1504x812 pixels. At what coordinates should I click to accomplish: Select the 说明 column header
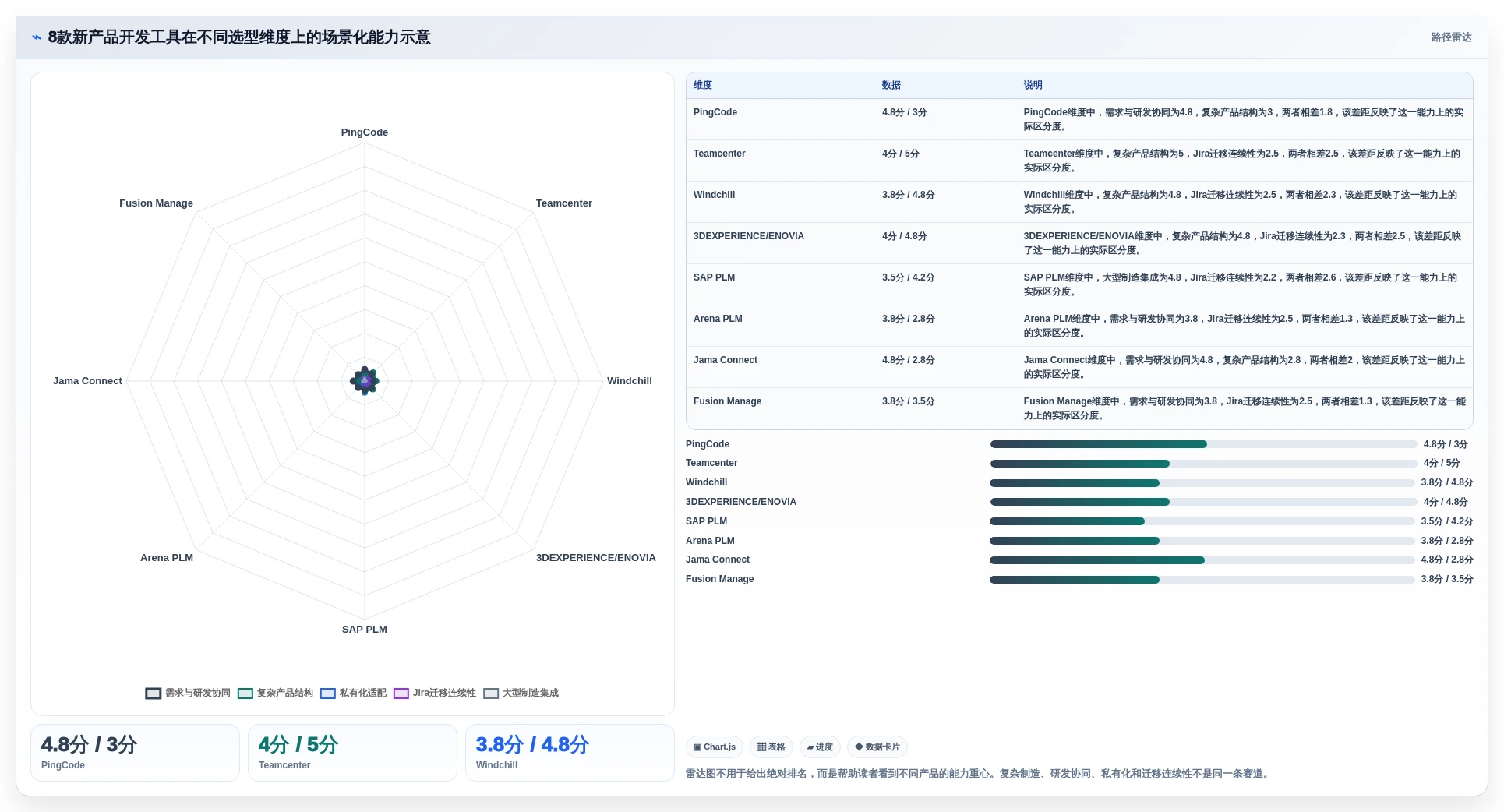tap(1033, 85)
